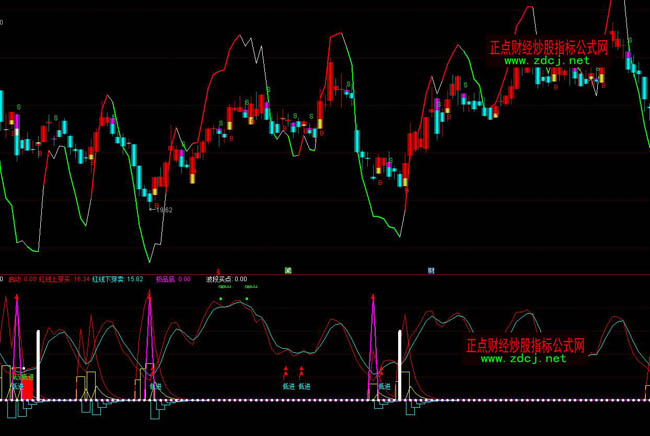Click the right red arrow of the 低进 pair

point(301,371)
